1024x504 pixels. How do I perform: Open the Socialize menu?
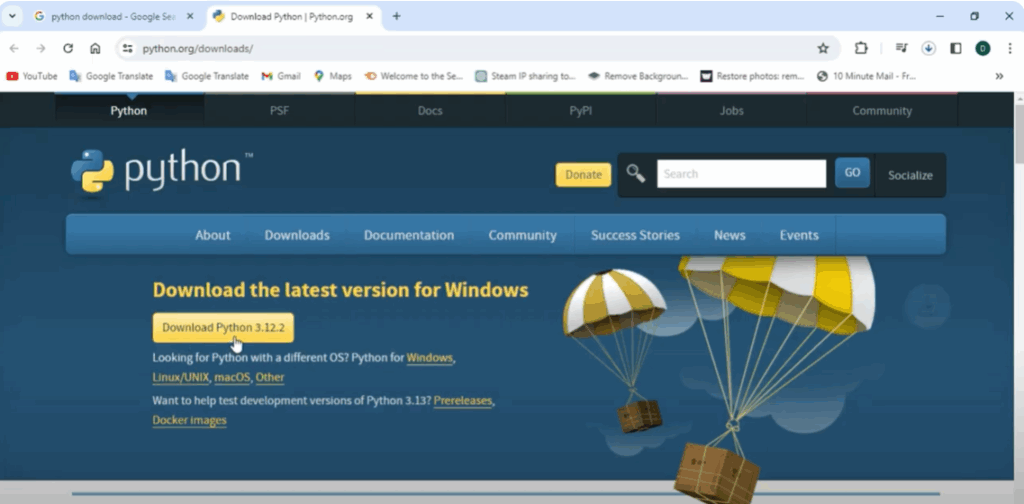pyautogui.click(x=910, y=175)
